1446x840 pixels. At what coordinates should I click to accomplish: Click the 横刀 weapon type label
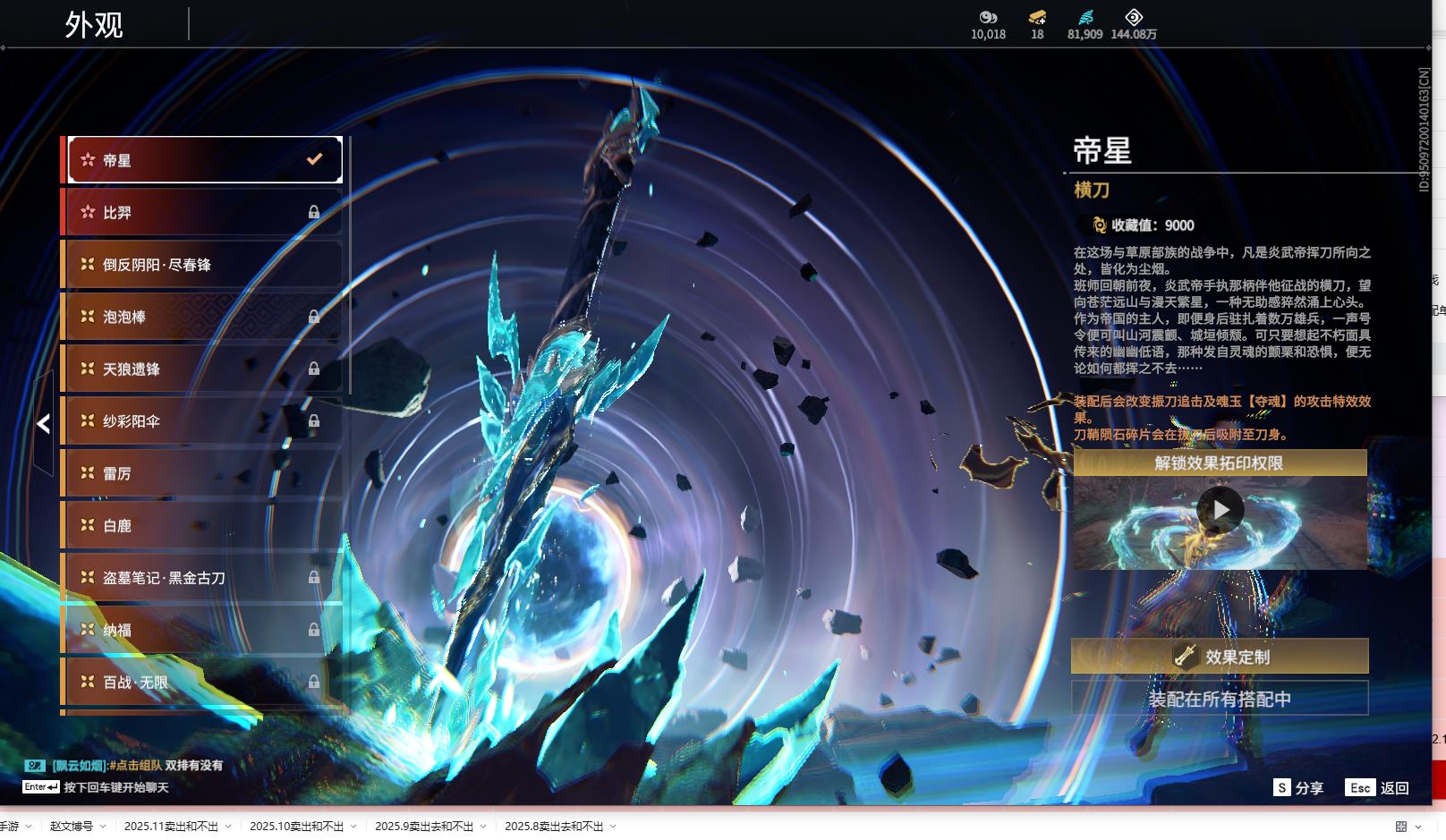(1092, 190)
